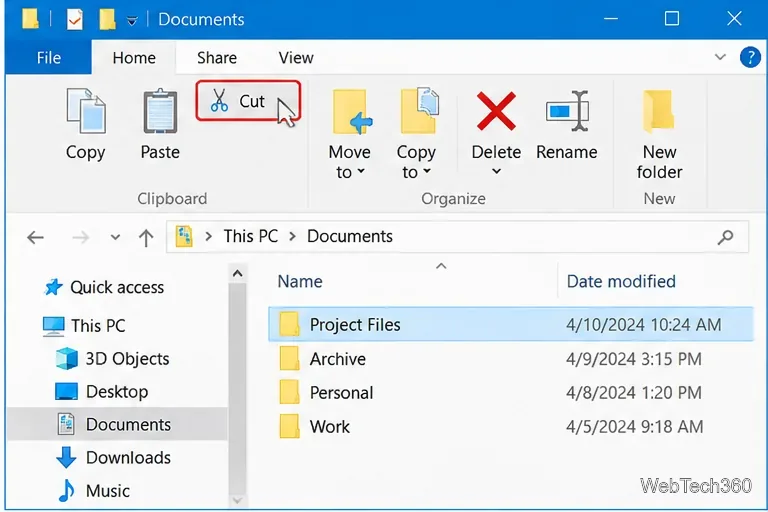Select Quick access in navigation pane
This screenshot has width=768, height=512.
coord(117,287)
